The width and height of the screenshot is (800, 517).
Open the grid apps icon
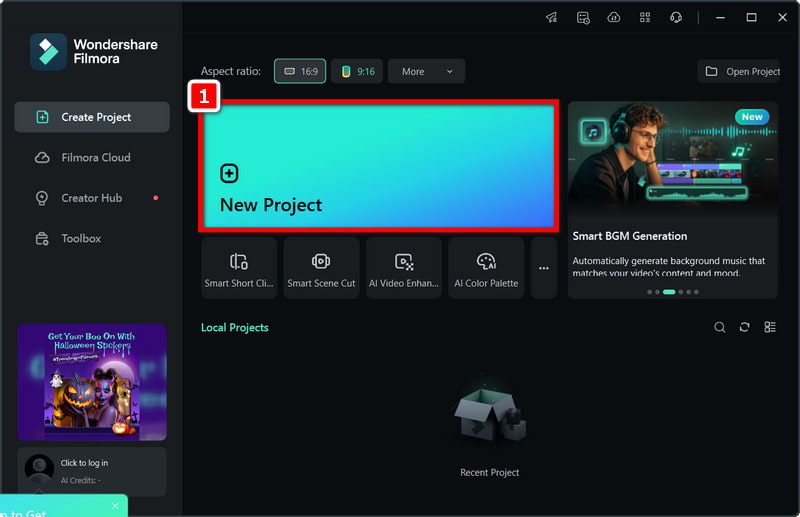[x=645, y=17]
